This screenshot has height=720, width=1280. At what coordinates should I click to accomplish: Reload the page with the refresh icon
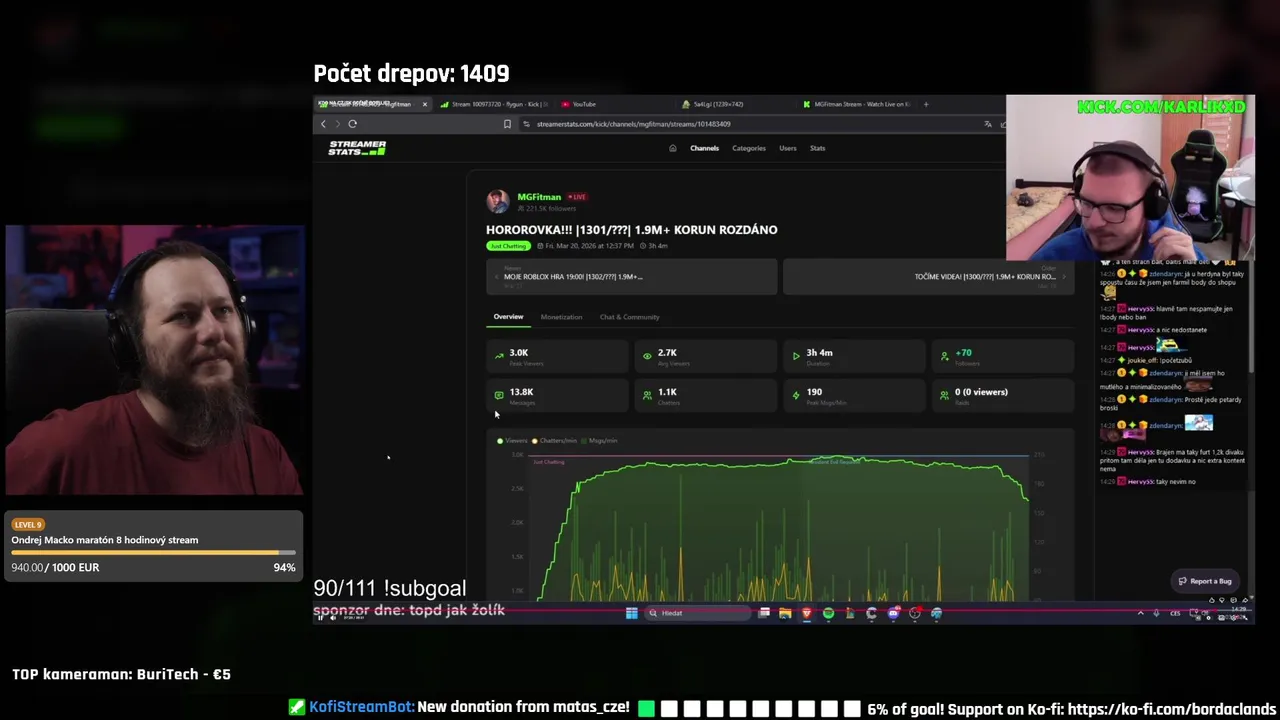(352, 124)
